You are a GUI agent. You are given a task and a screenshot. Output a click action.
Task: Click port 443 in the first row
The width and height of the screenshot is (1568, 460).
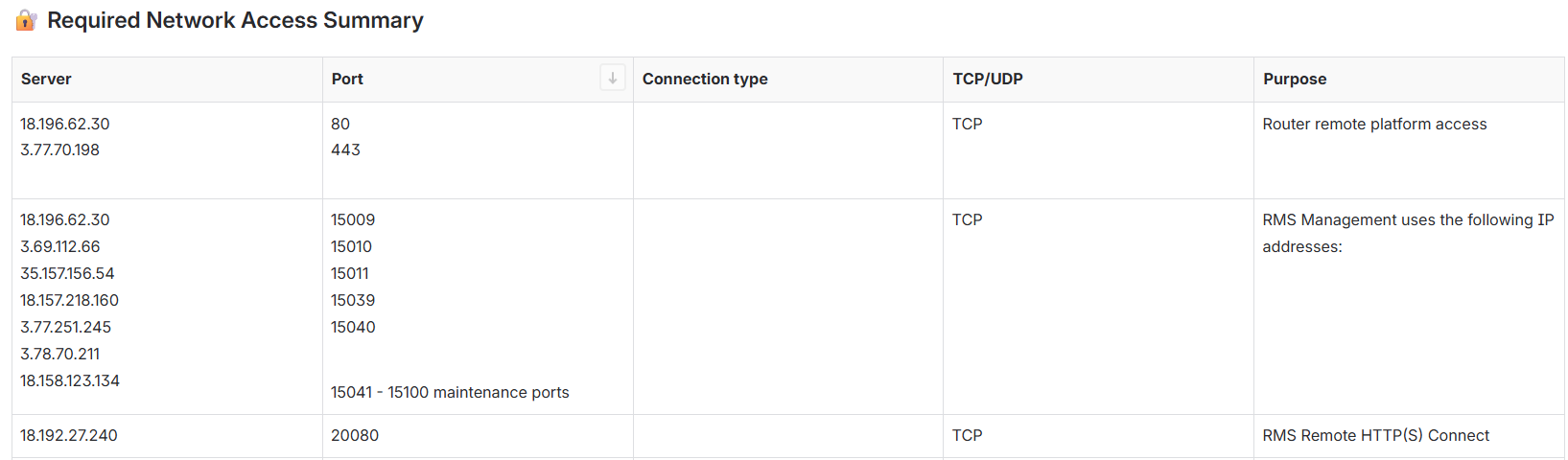point(345,149)
